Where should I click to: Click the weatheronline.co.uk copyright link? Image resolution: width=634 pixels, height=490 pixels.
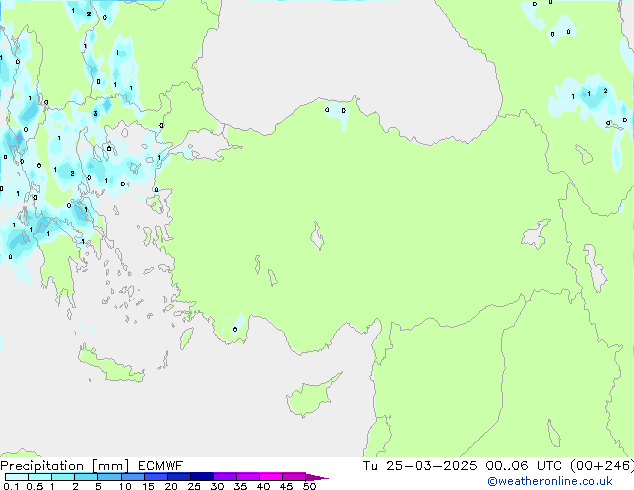tap(549, 481)
